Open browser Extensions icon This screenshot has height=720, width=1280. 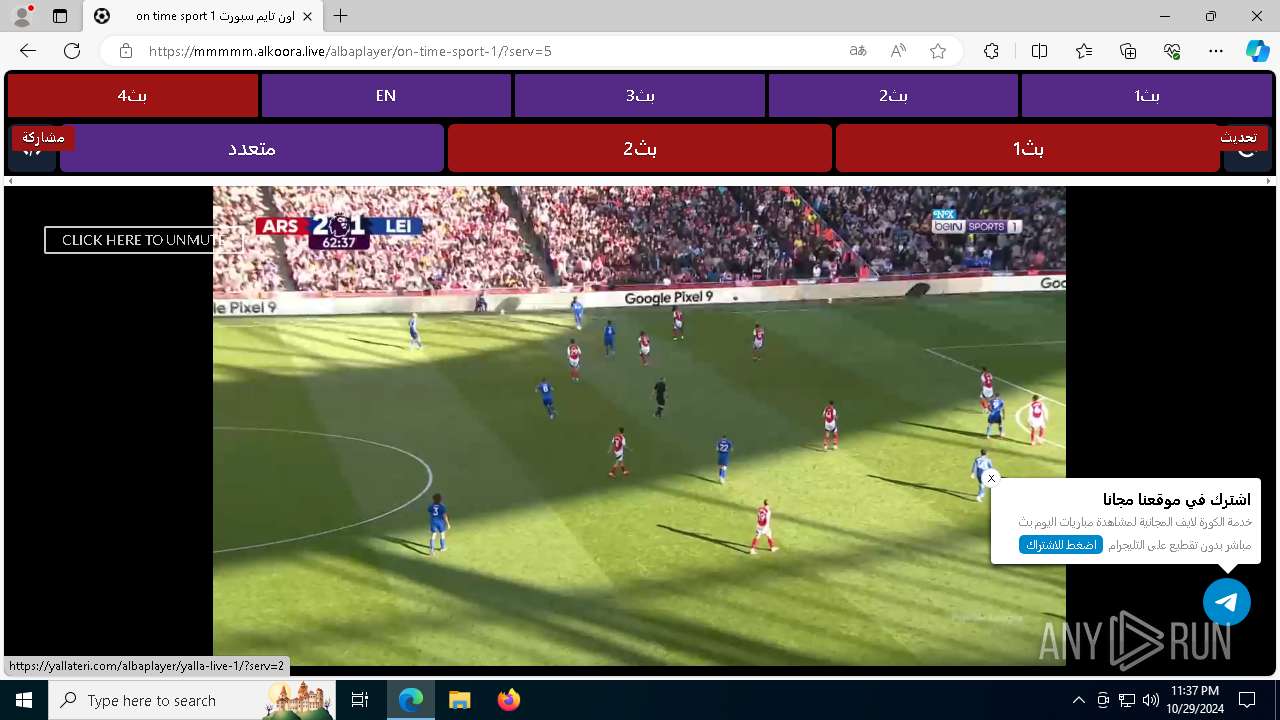[991, 51]
